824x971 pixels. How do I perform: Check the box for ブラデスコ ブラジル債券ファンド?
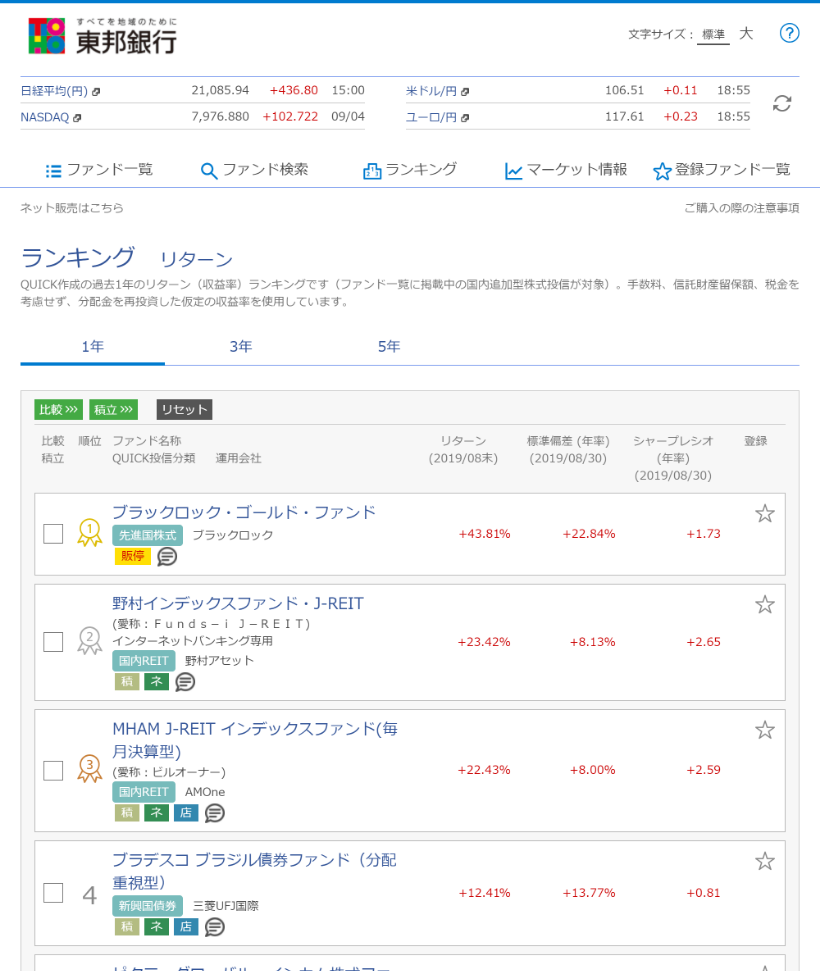coord(53,893)
